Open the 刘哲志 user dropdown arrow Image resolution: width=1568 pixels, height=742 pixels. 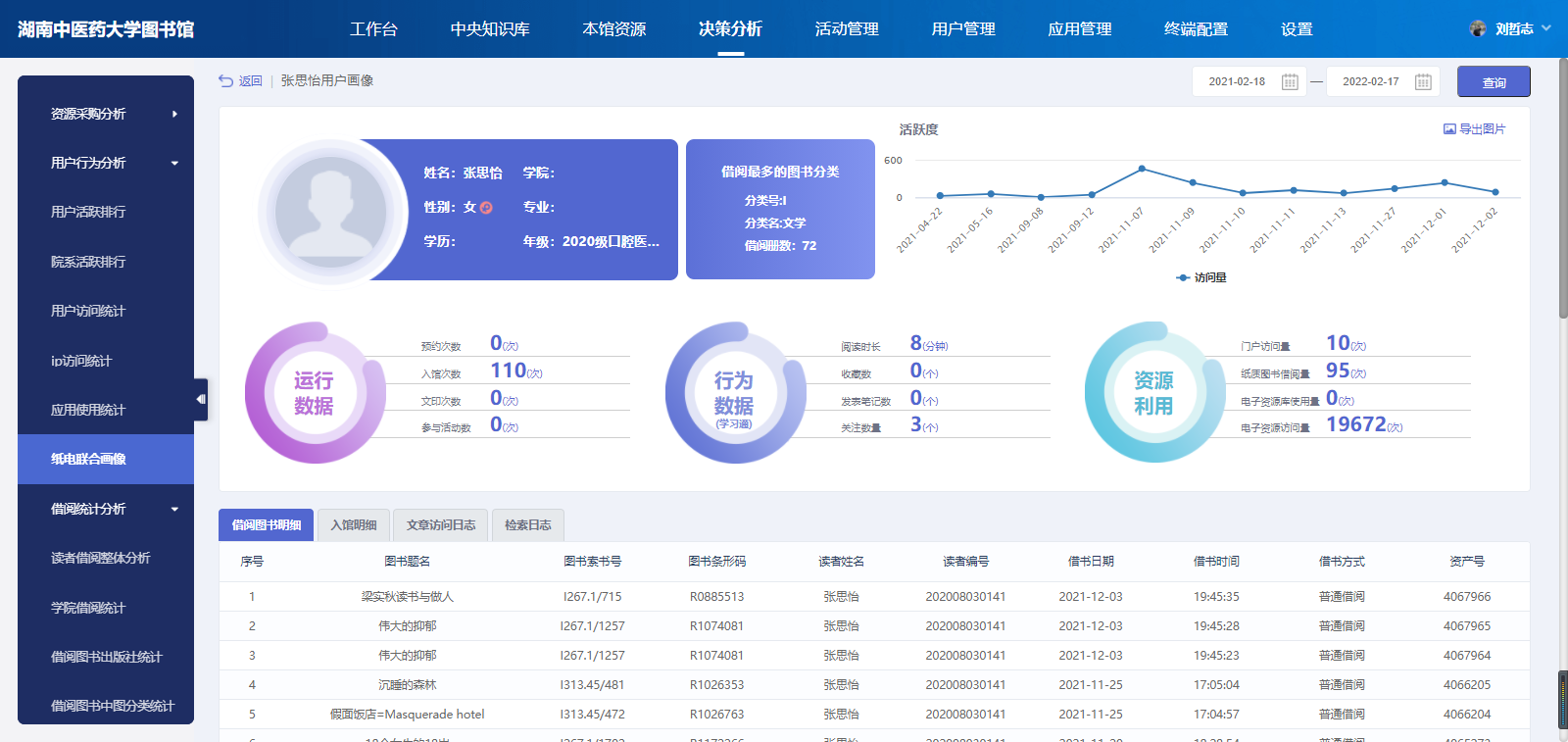point(1546,28)
